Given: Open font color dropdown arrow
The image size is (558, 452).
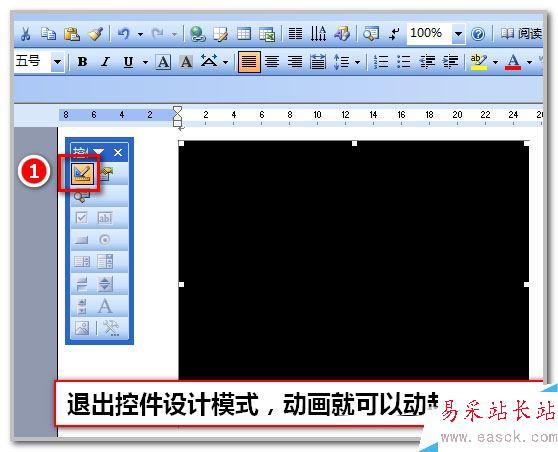Looking at the screenshot, I should (x=530, y=63).
